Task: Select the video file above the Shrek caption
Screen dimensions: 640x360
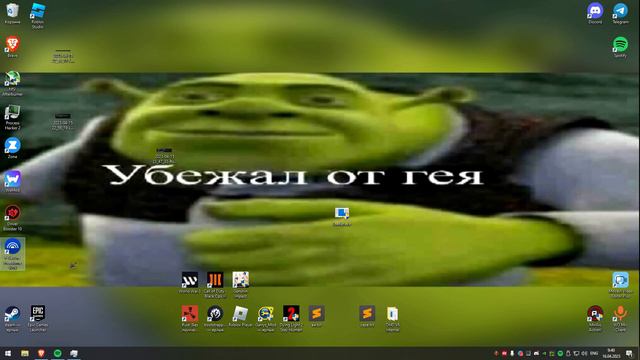Action: tap(164, 156)
